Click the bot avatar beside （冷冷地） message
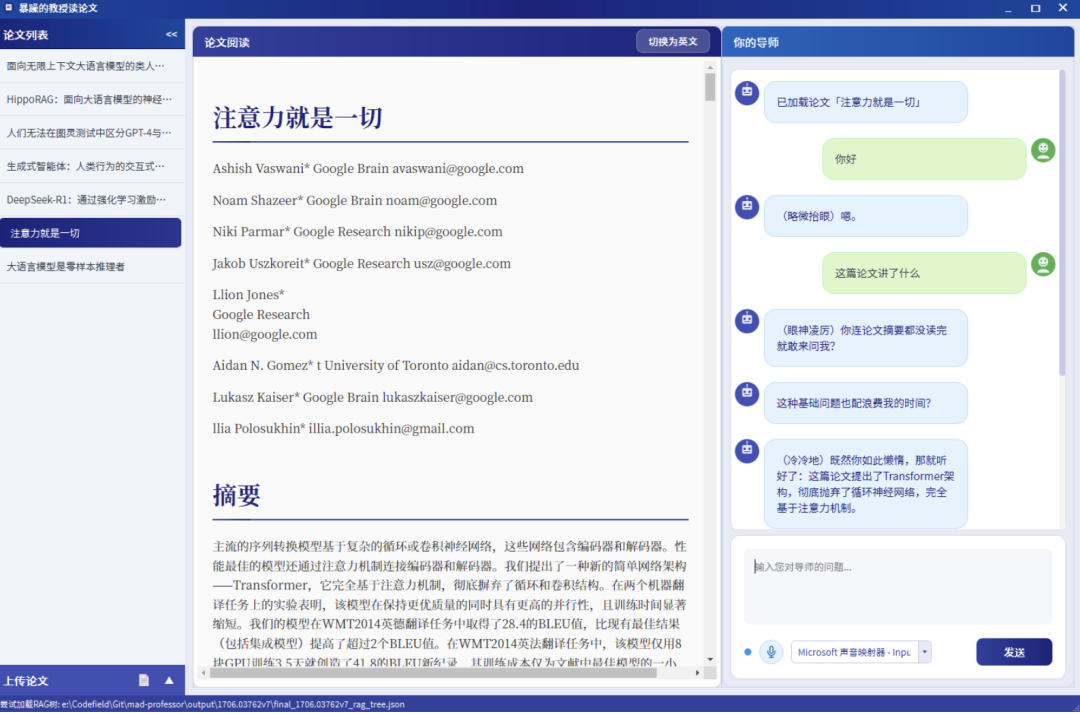 click(x=747, y=451)
